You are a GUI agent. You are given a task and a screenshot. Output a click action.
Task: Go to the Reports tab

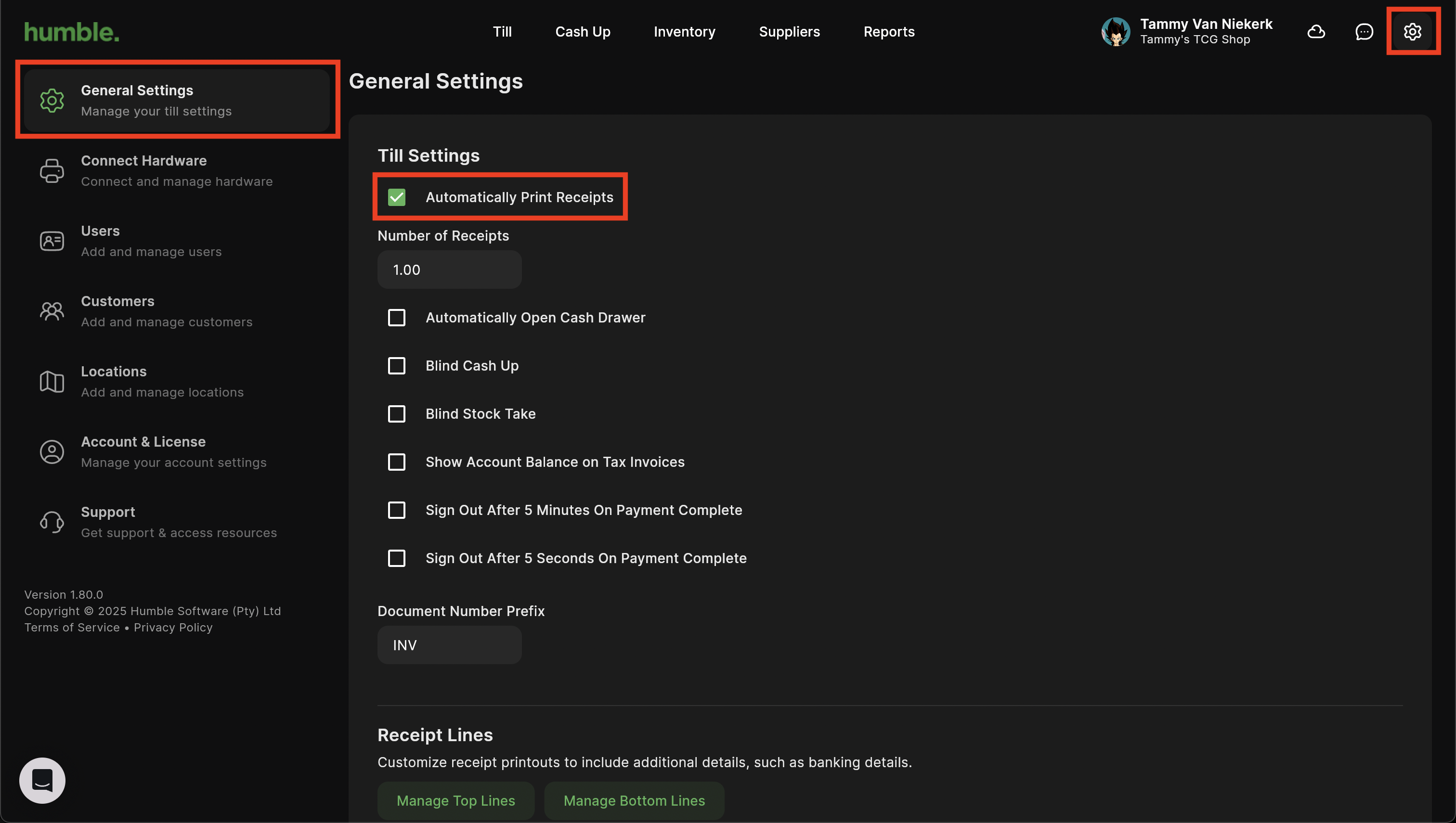888,32
